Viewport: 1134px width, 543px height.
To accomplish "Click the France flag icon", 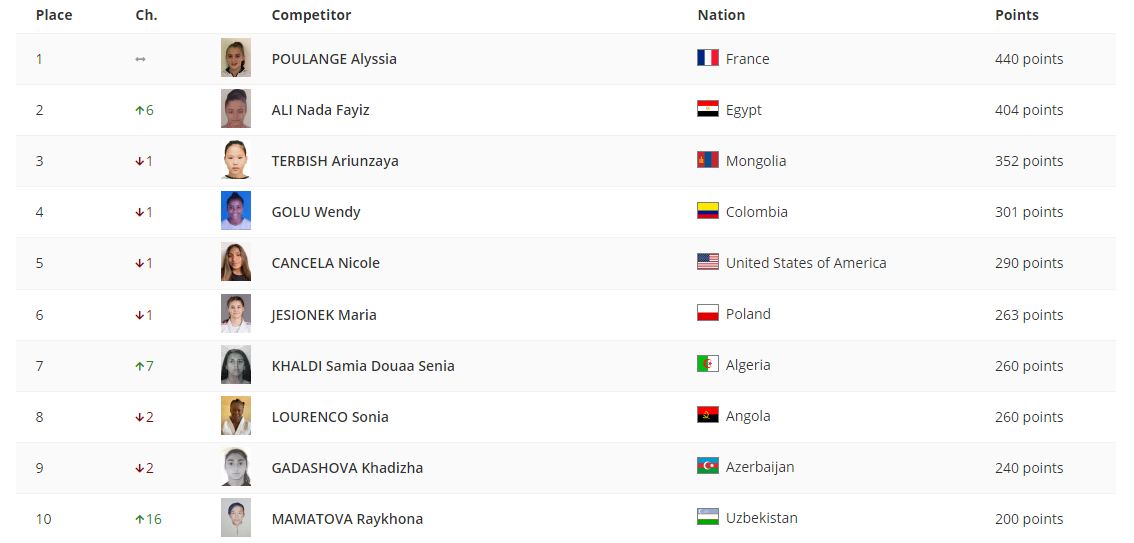I will (707, 58).
